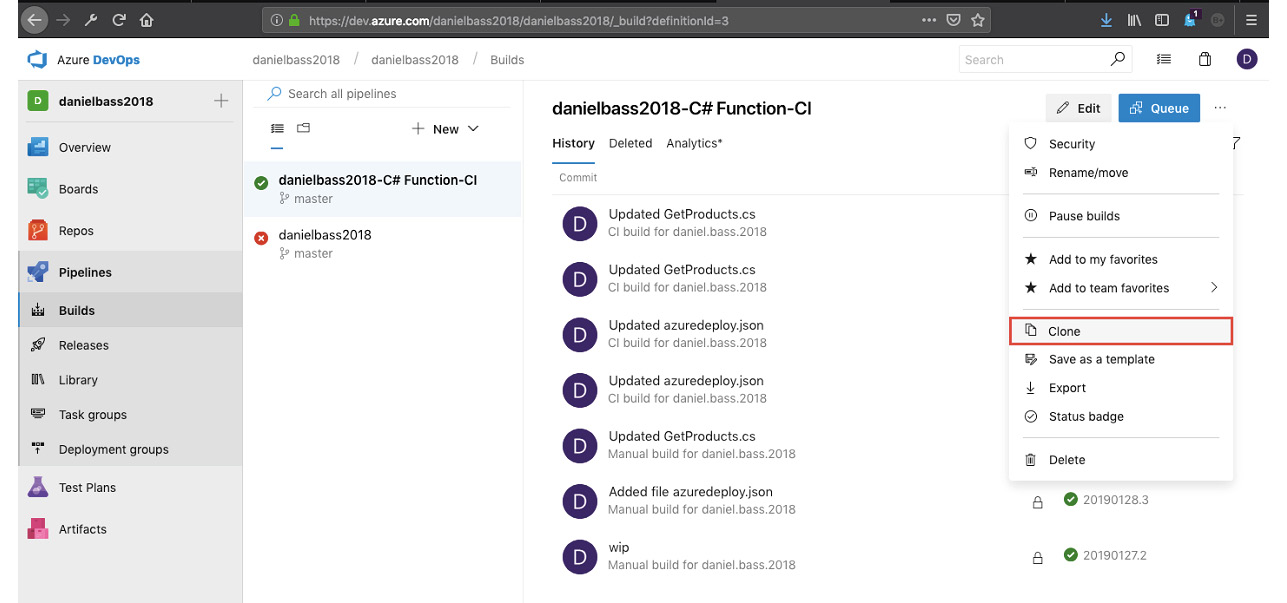The height and width of the screenshot is (603, 1287).
Task: Open Artifacts in the sidebar
Action: pyautogui.click(x=130, y=529)
